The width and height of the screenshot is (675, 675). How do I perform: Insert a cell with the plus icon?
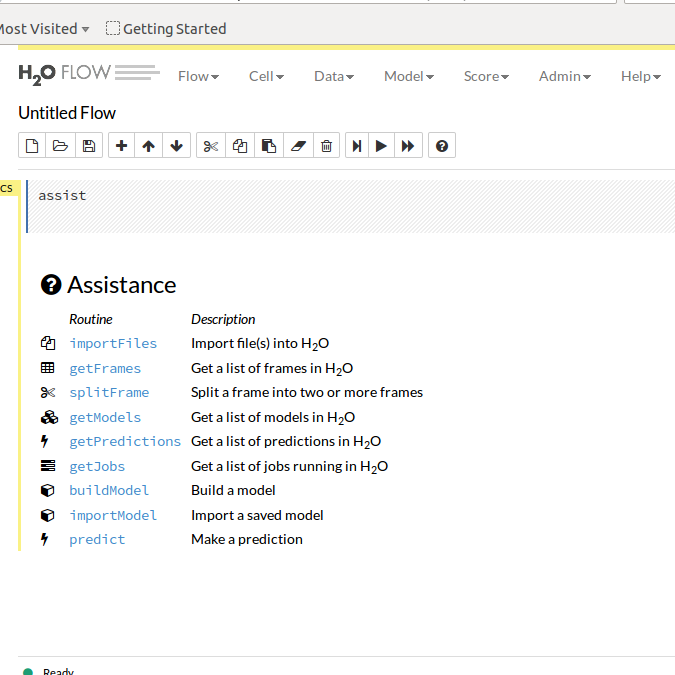[x=122, y=146]
